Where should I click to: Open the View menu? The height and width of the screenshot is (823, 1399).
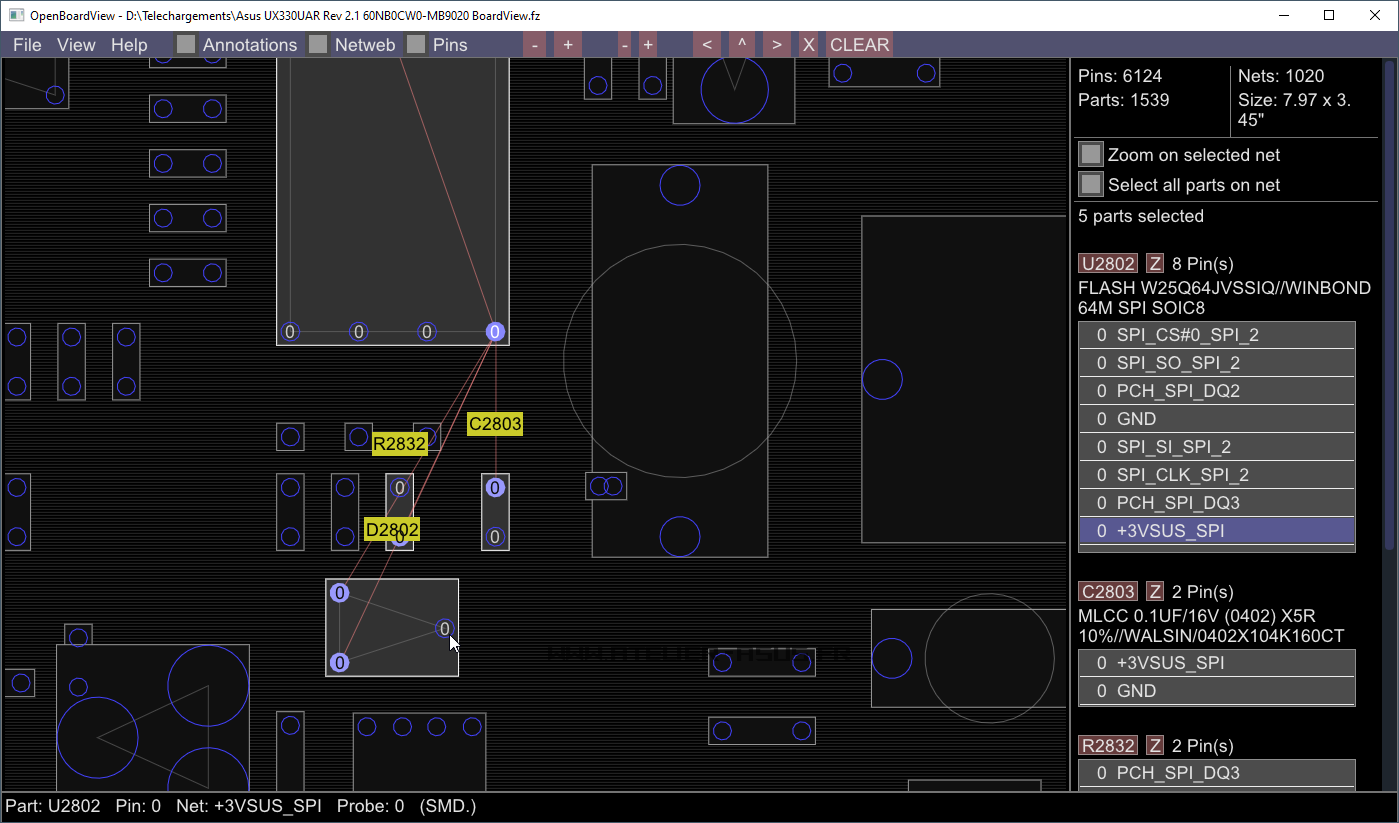pos(76,45)
